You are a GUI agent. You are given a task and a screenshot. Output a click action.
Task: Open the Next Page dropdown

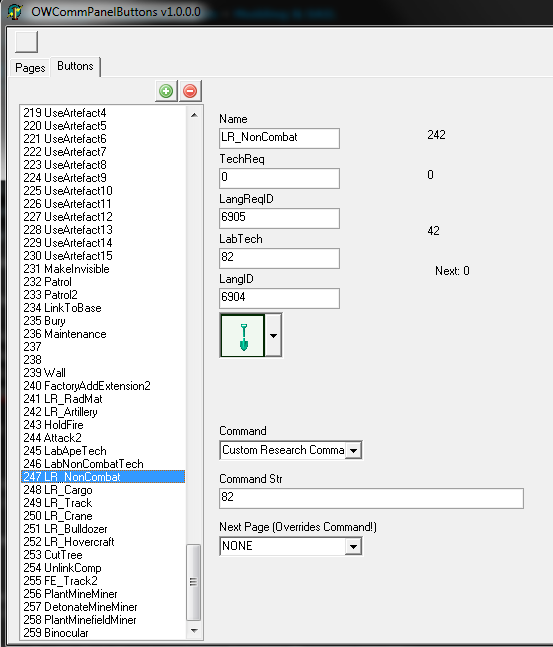tap(353, 546)
